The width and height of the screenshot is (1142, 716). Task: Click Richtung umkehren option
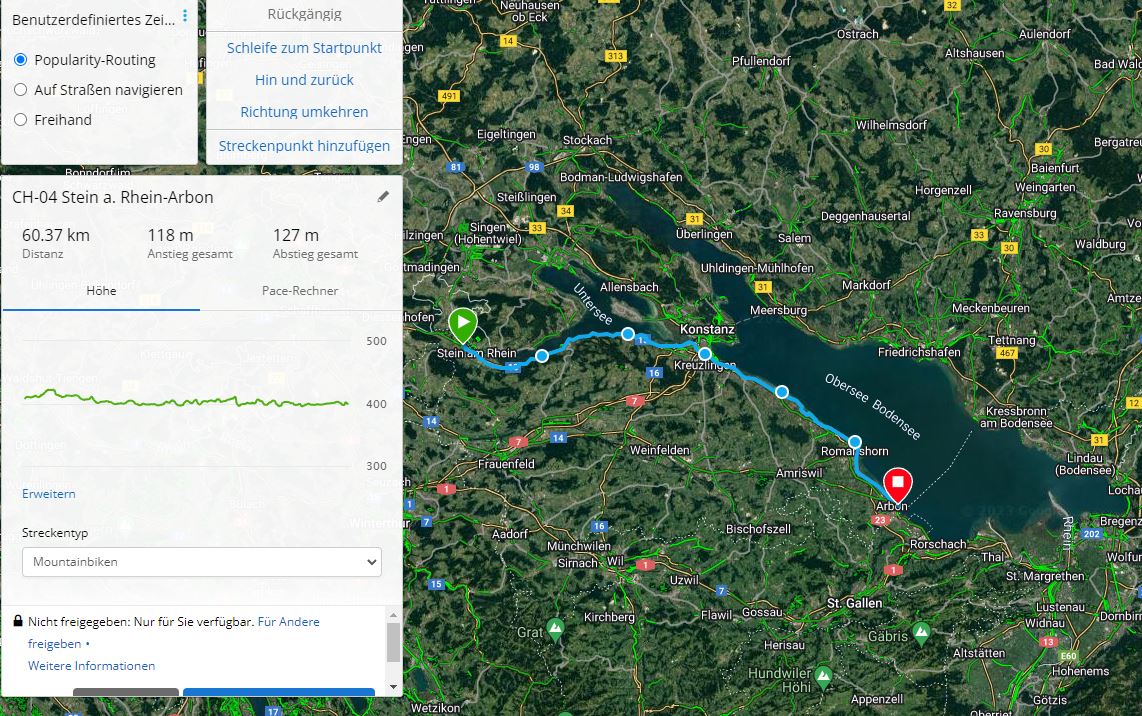point(304,112)
